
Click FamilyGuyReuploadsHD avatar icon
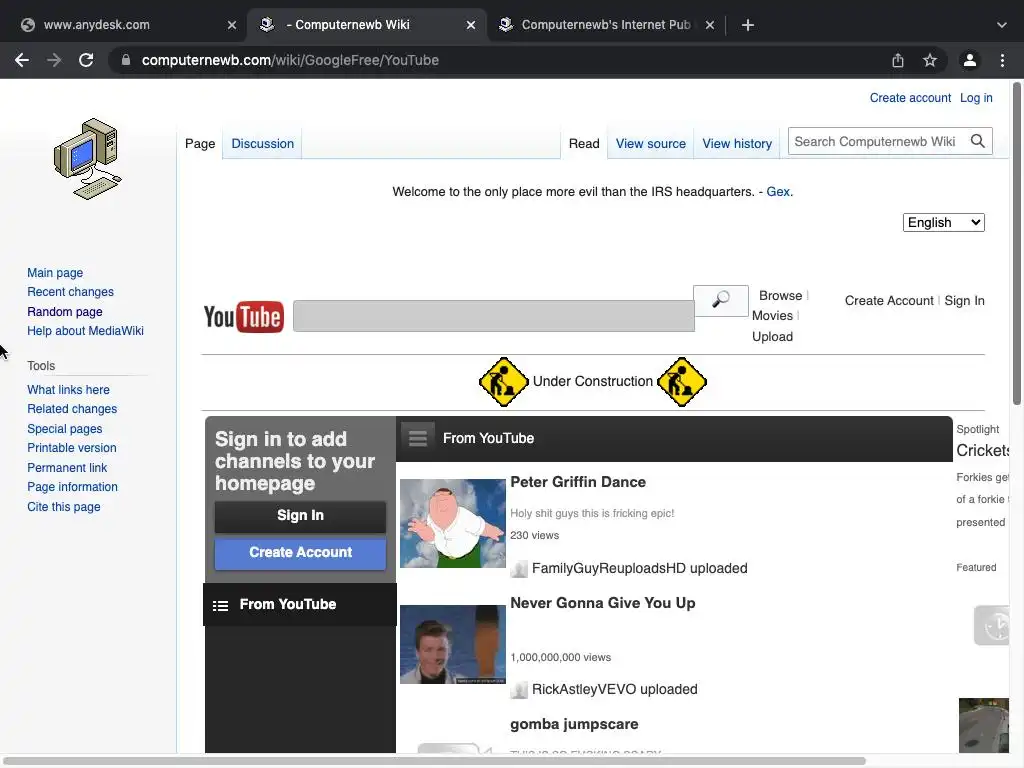pyautogui.click(x=519, y=569)
